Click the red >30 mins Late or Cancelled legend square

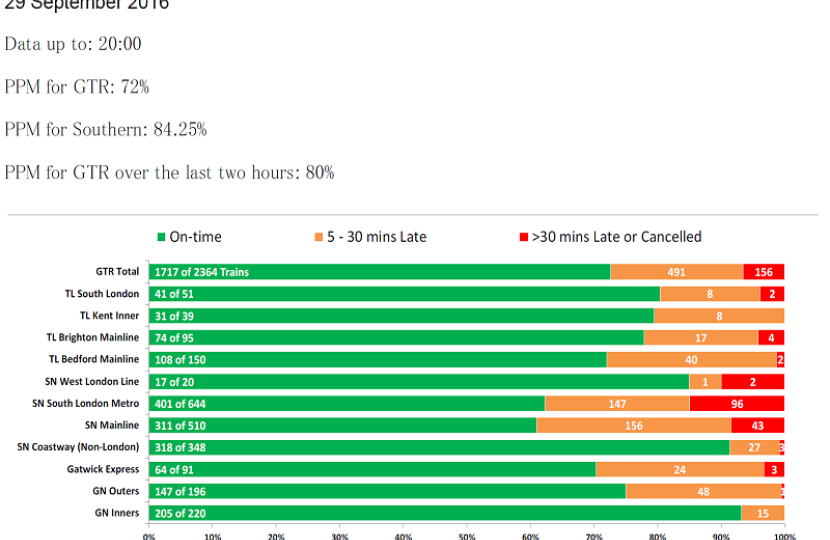point(522,237)
